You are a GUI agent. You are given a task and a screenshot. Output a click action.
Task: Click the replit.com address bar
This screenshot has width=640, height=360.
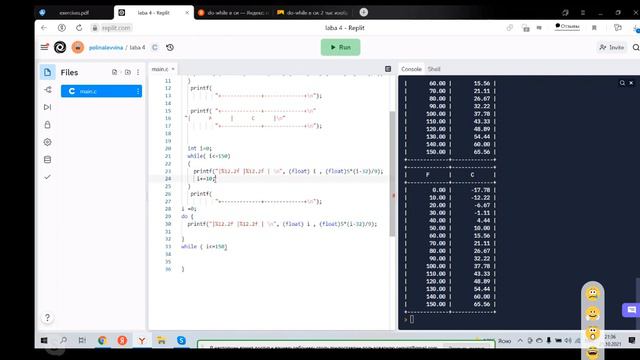click(111, 28)
